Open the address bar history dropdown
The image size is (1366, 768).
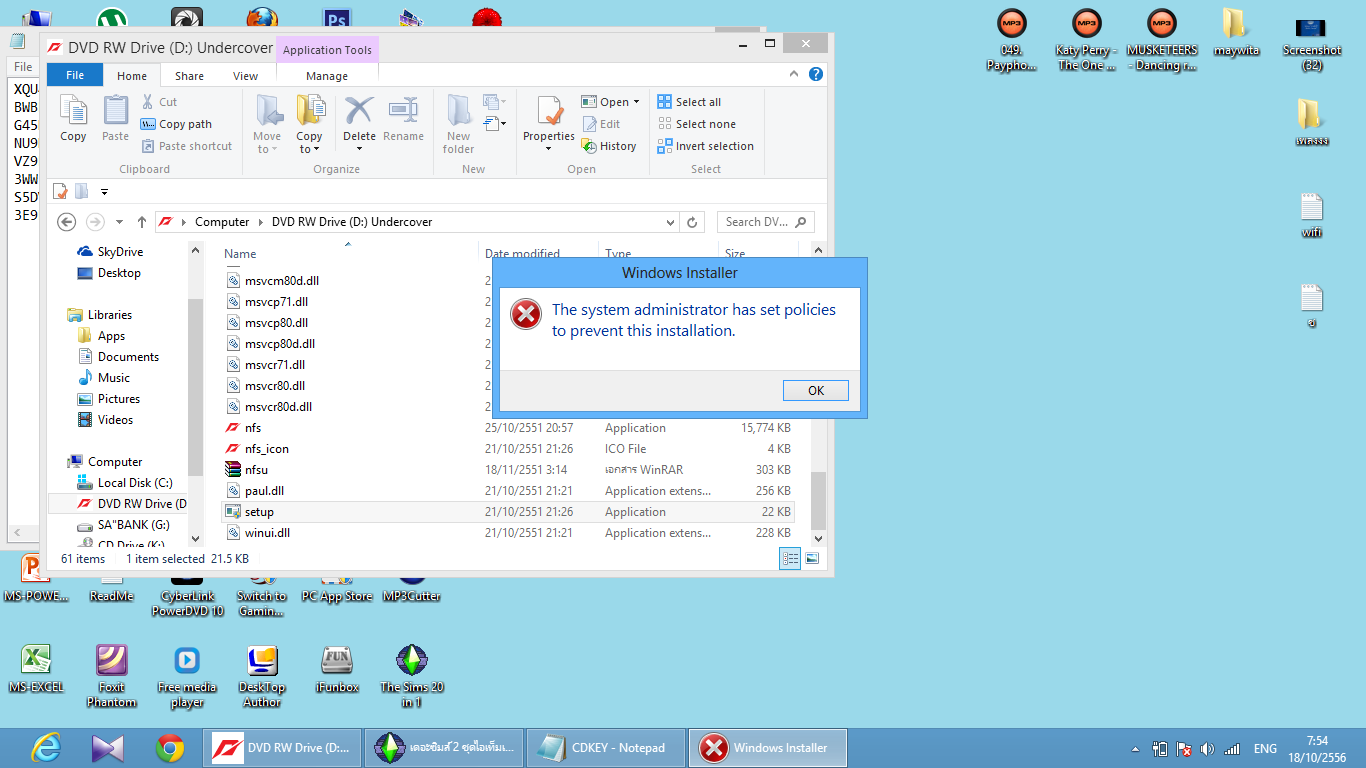point(670,222)
